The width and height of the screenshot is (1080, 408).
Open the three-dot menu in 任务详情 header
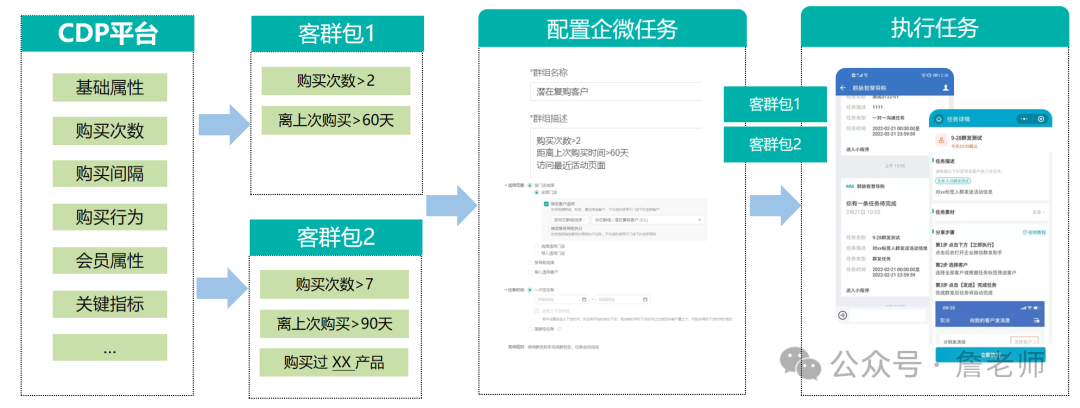pyautogui.click(x=1024, y=119)
